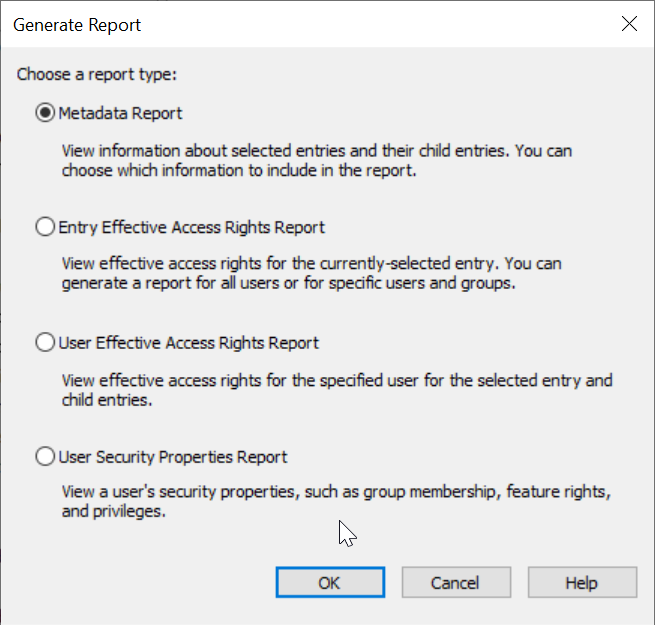Image resolution: width=655 pixels, height=625 pixels.
Task: Click the 'User Effective Access Rights Report' label
Action: coord(188,343)
